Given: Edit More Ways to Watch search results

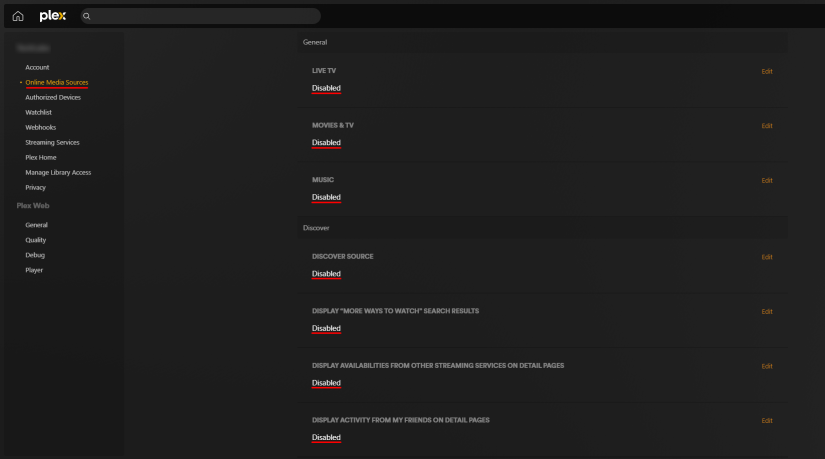Looking at the screenshot, I should pyautogui.click(x=767, y=312).
